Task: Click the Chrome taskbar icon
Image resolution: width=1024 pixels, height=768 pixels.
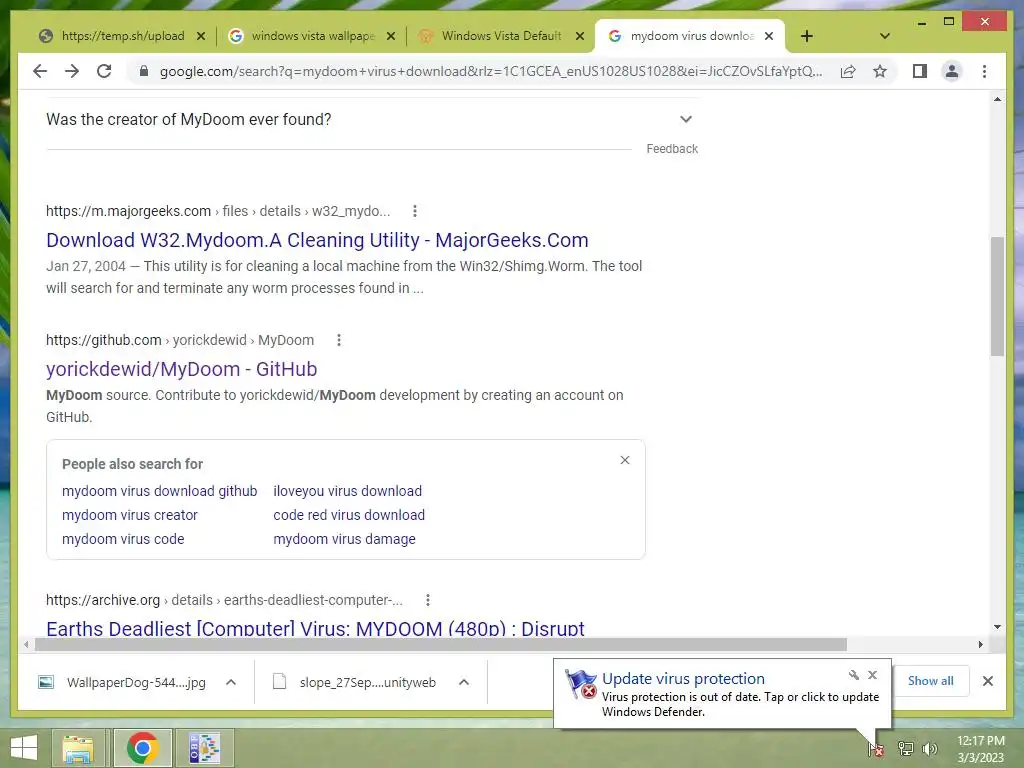Action: pos(142,748)
